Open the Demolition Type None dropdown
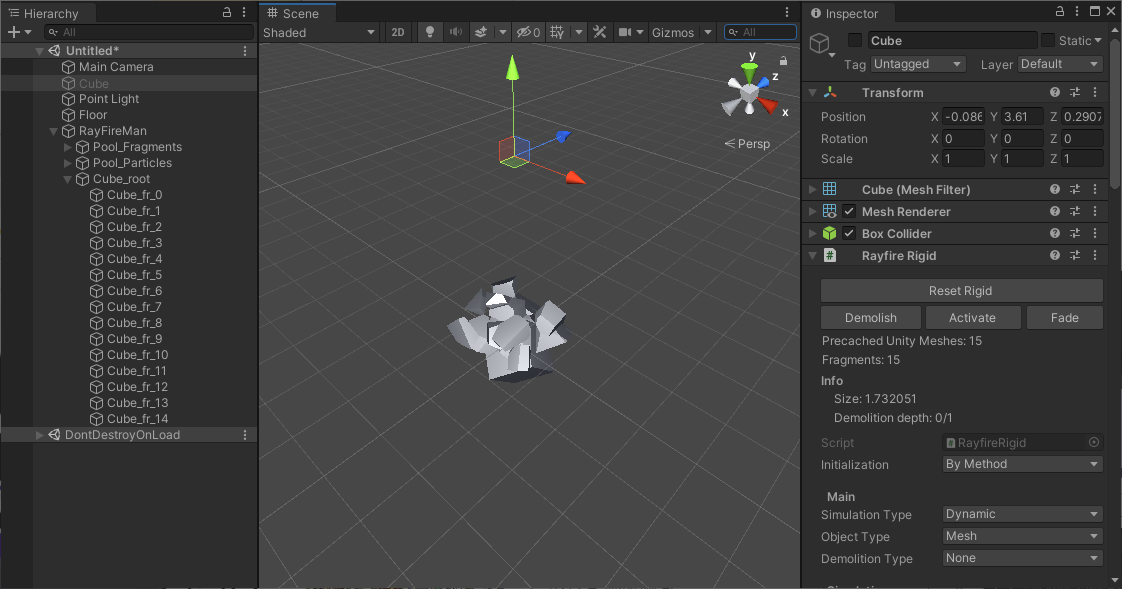The height and width of the screenshot is (589, 1122). 1022,558
